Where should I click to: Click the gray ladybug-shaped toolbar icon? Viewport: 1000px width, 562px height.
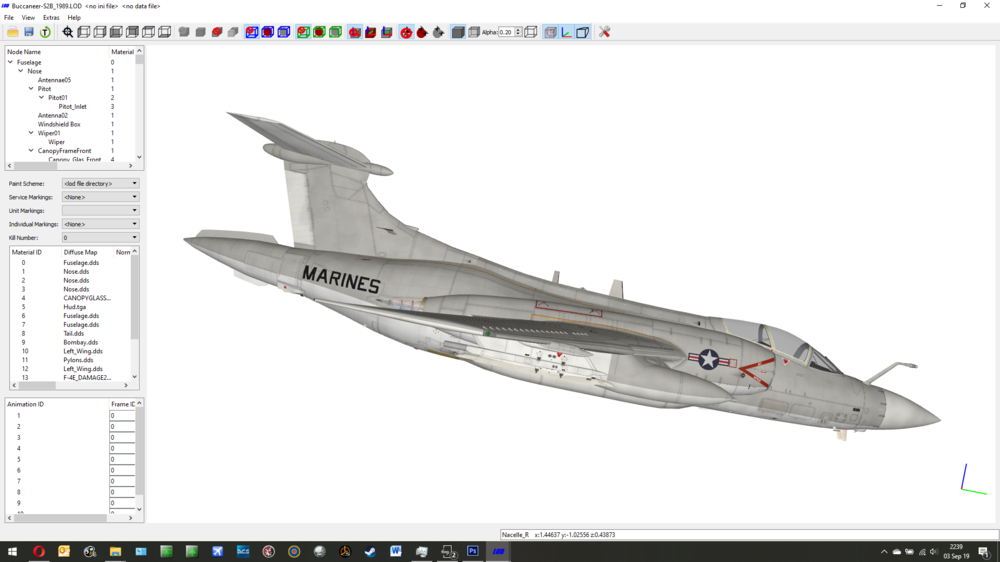438,32
